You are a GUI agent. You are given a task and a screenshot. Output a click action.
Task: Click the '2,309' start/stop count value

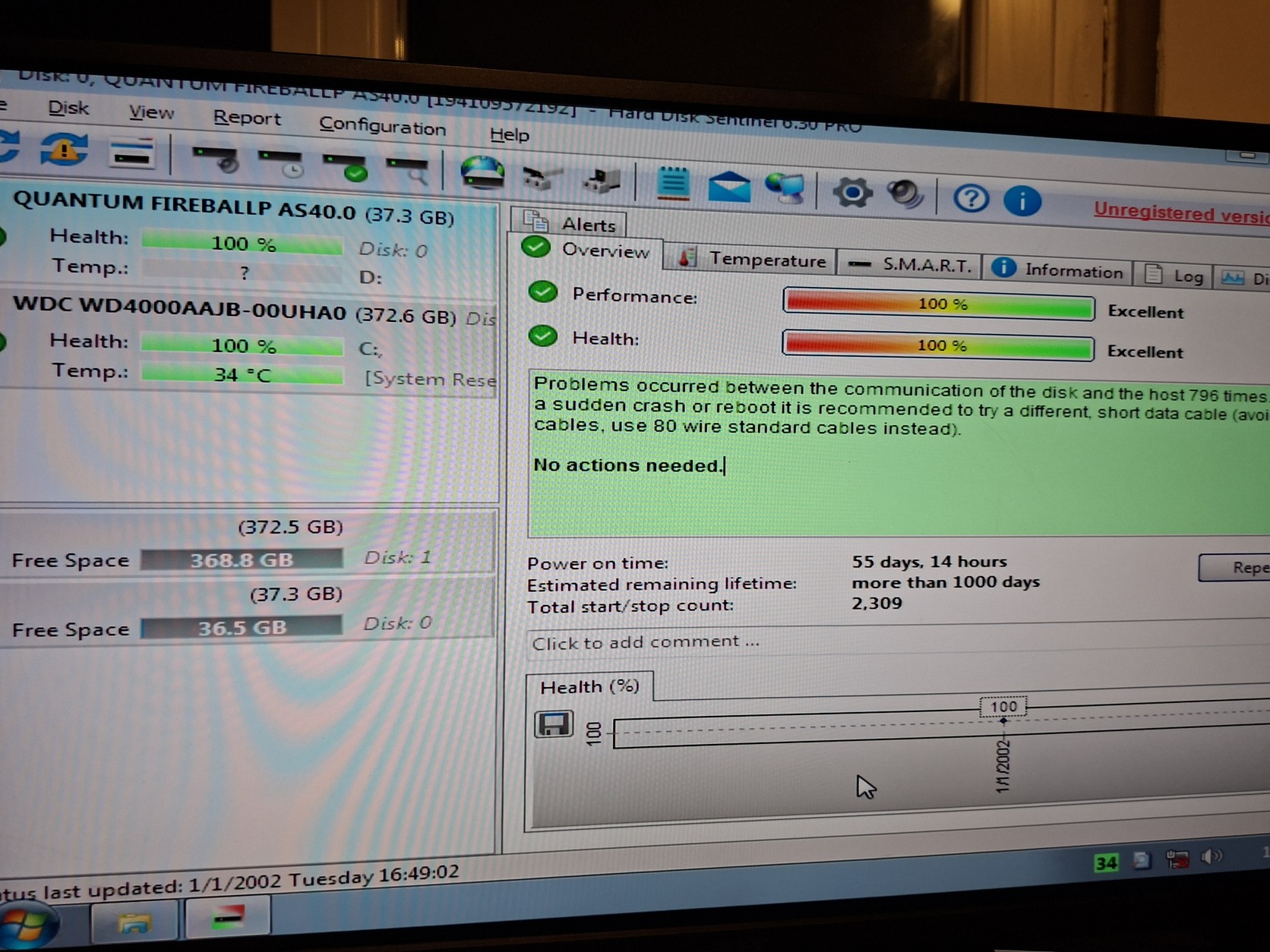tap(877, 603)
